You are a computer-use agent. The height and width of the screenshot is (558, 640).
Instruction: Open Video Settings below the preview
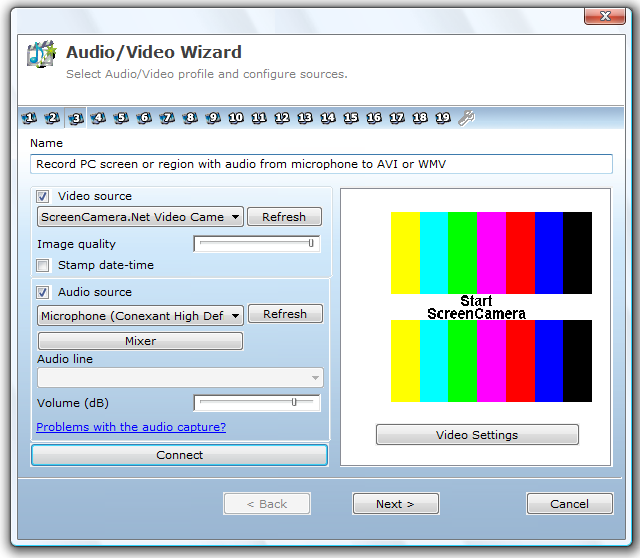click(477, 435)
